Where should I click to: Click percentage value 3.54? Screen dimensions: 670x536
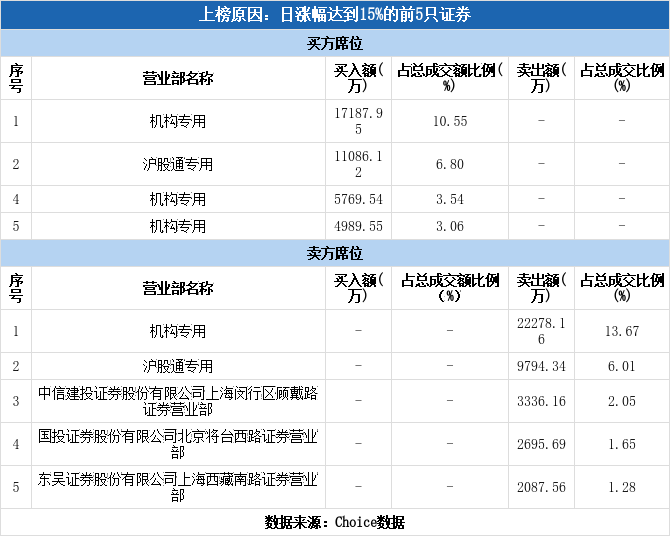pyautogui.click(x=450, y=199)
